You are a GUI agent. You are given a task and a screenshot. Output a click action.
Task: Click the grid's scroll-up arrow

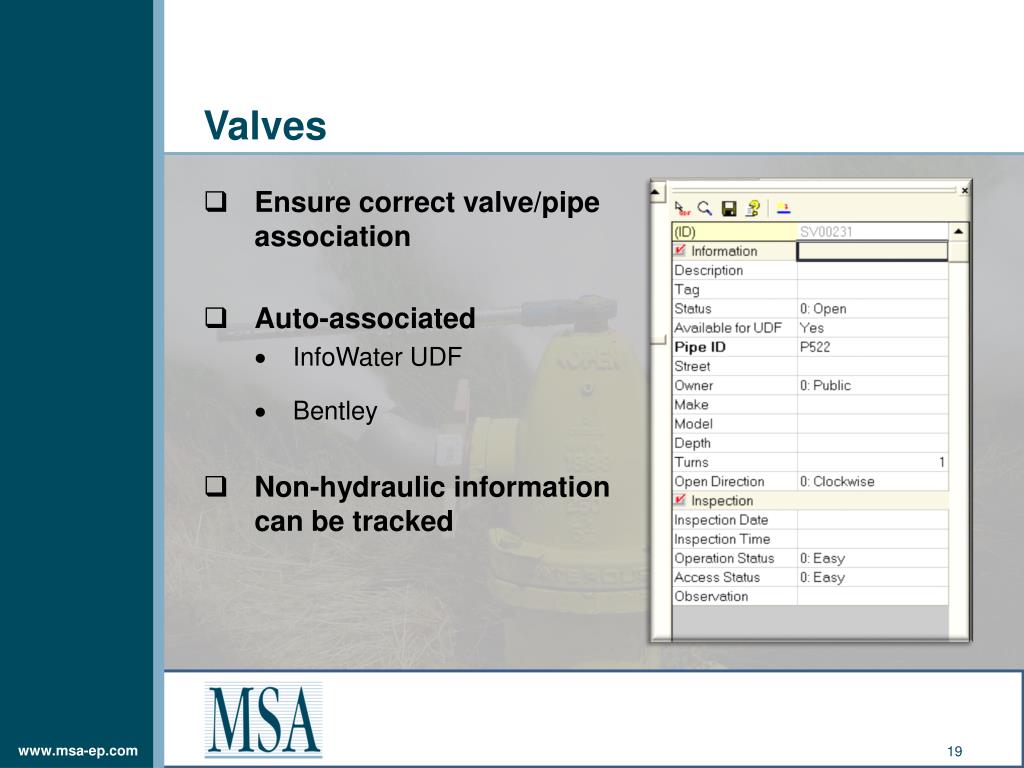click(x=958, y=231)
